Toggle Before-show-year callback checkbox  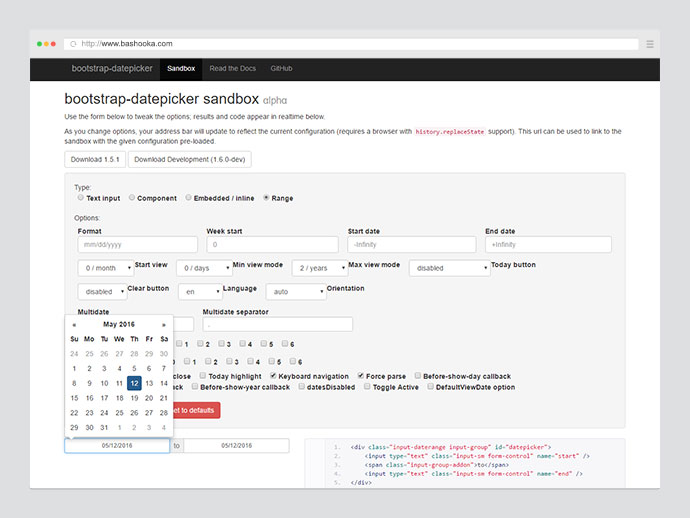(x=195, y=386)
